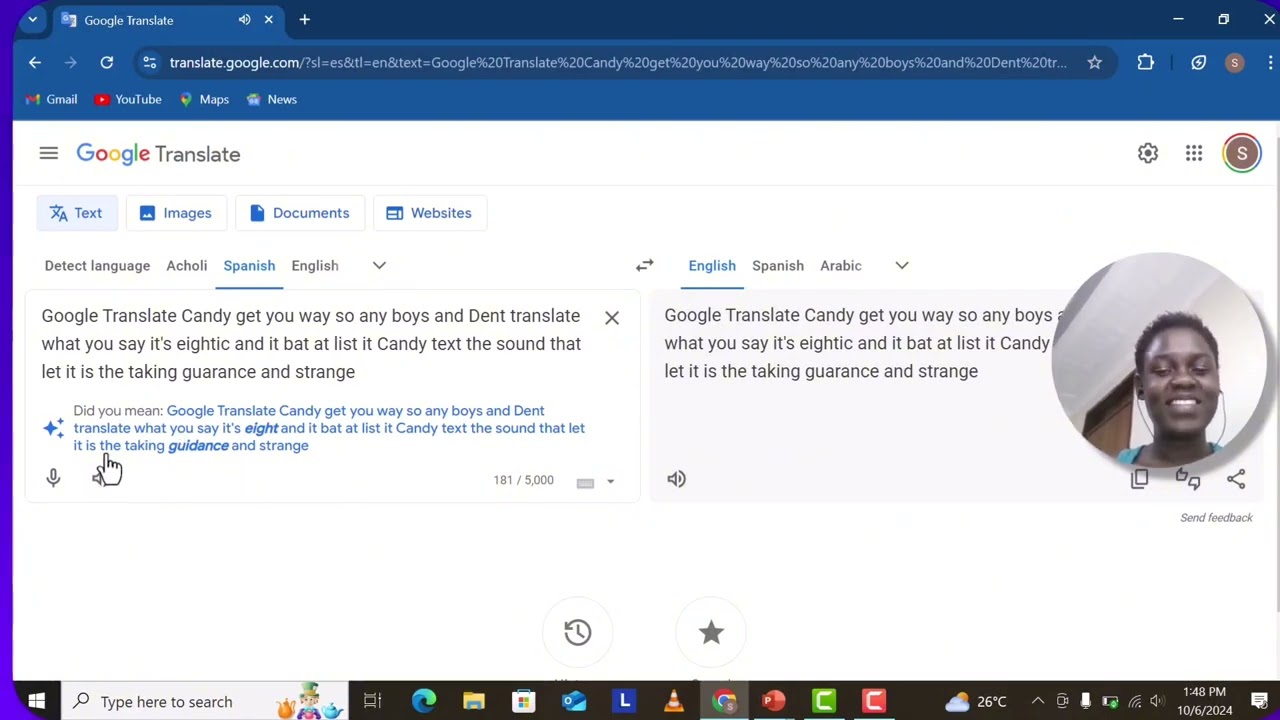
Task: Open Chrome extensions puzzle icon
Action: pyautogui.click(x=1146, y=62)
